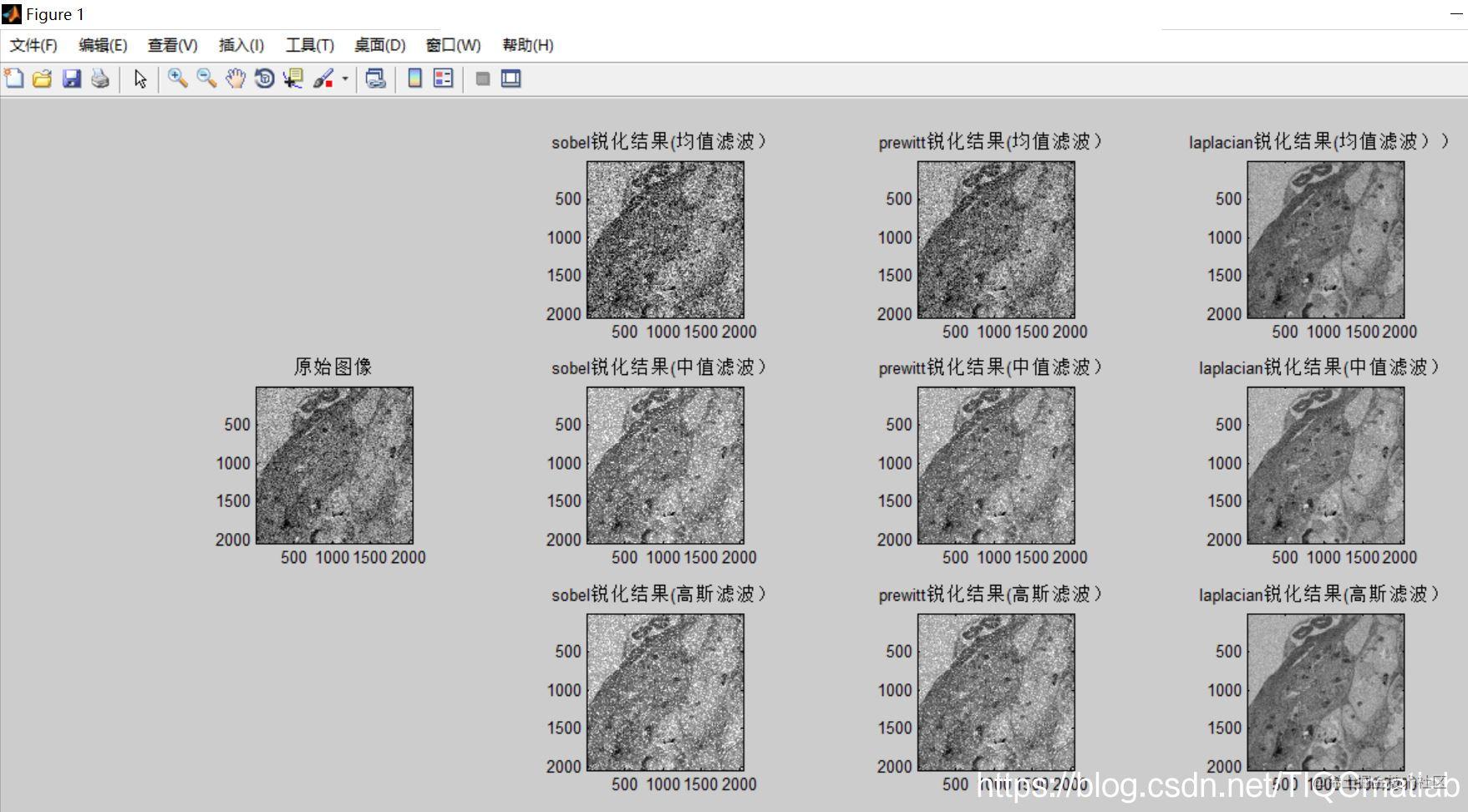Open the 窗口(W) menu

point(454,45)
